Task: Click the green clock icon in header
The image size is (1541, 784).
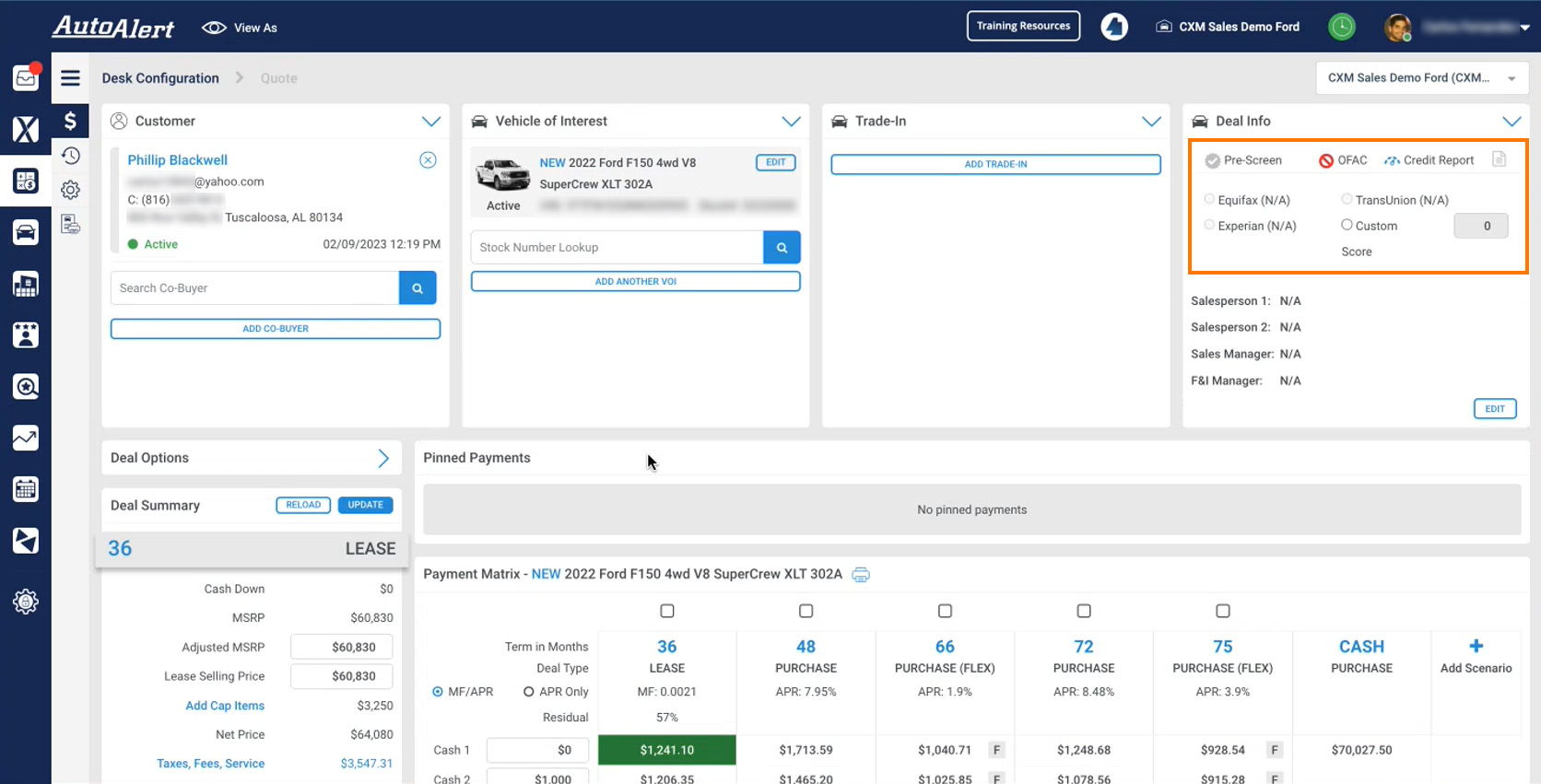Action: tap(1342, 27)
